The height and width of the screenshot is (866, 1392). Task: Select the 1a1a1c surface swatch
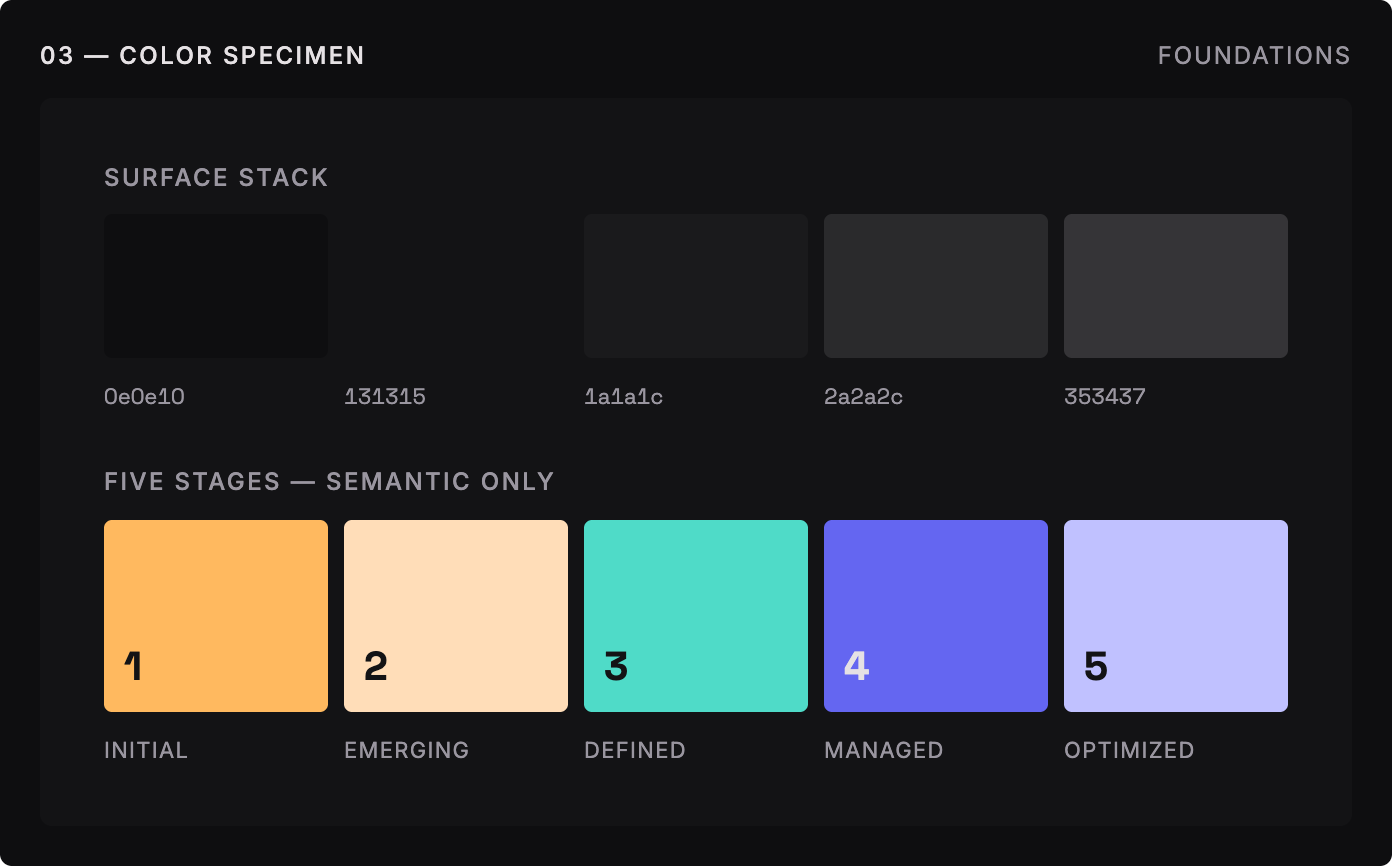tap(696, 286)
